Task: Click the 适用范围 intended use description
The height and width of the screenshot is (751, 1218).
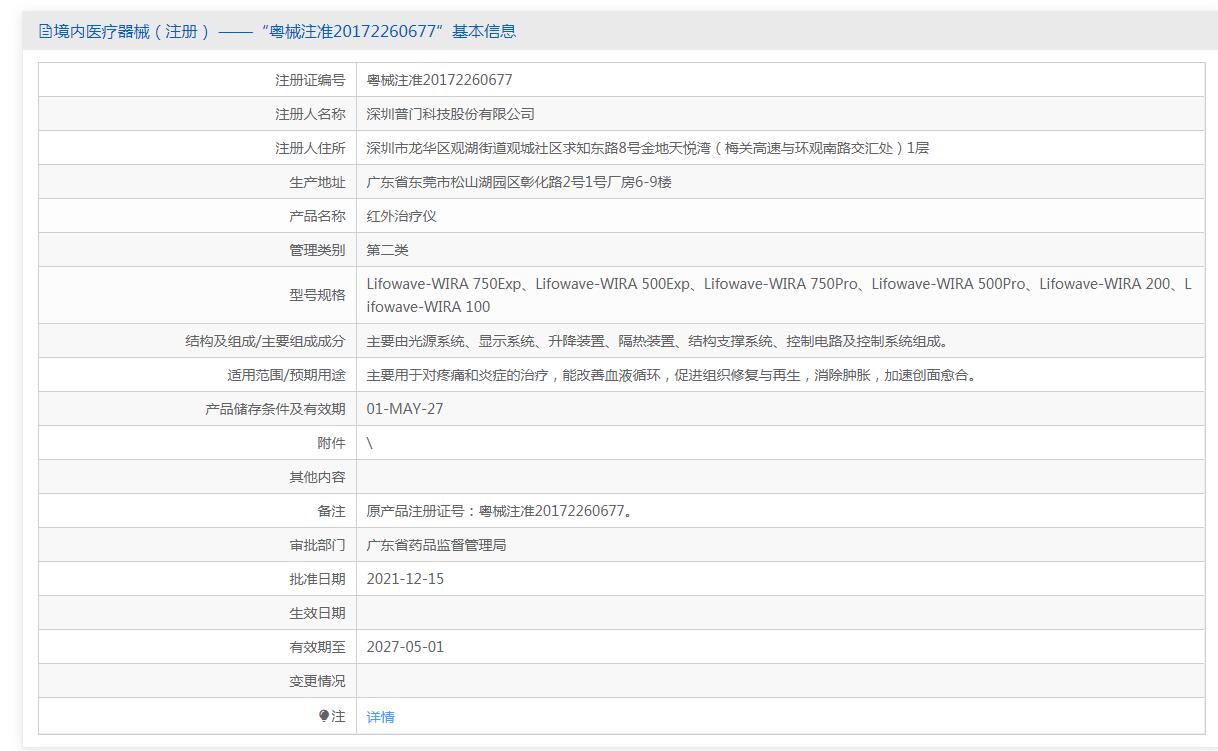Action: point(671,375)
